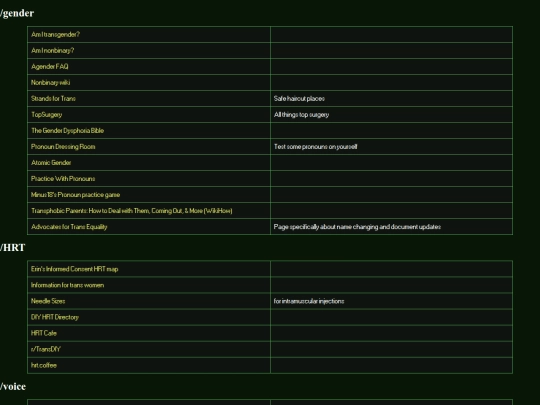Open the Information for trans women link
This screenshot has height=405, width=540.
click(68, 285)
